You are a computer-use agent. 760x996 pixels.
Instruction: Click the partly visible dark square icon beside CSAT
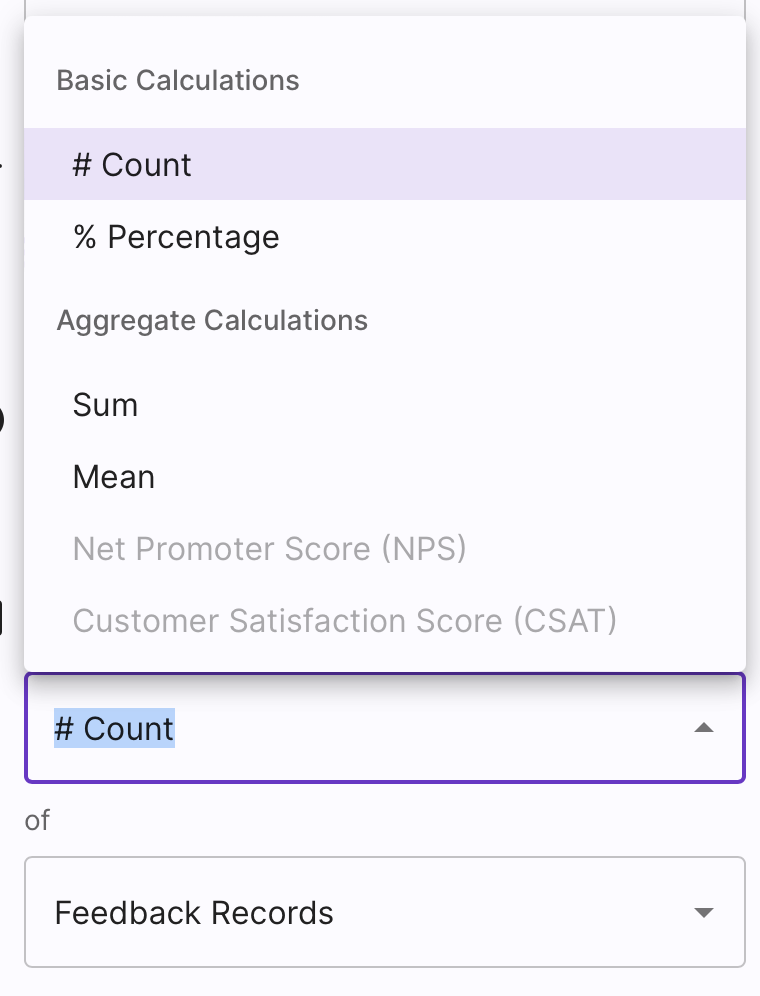(x=1, y=619)
